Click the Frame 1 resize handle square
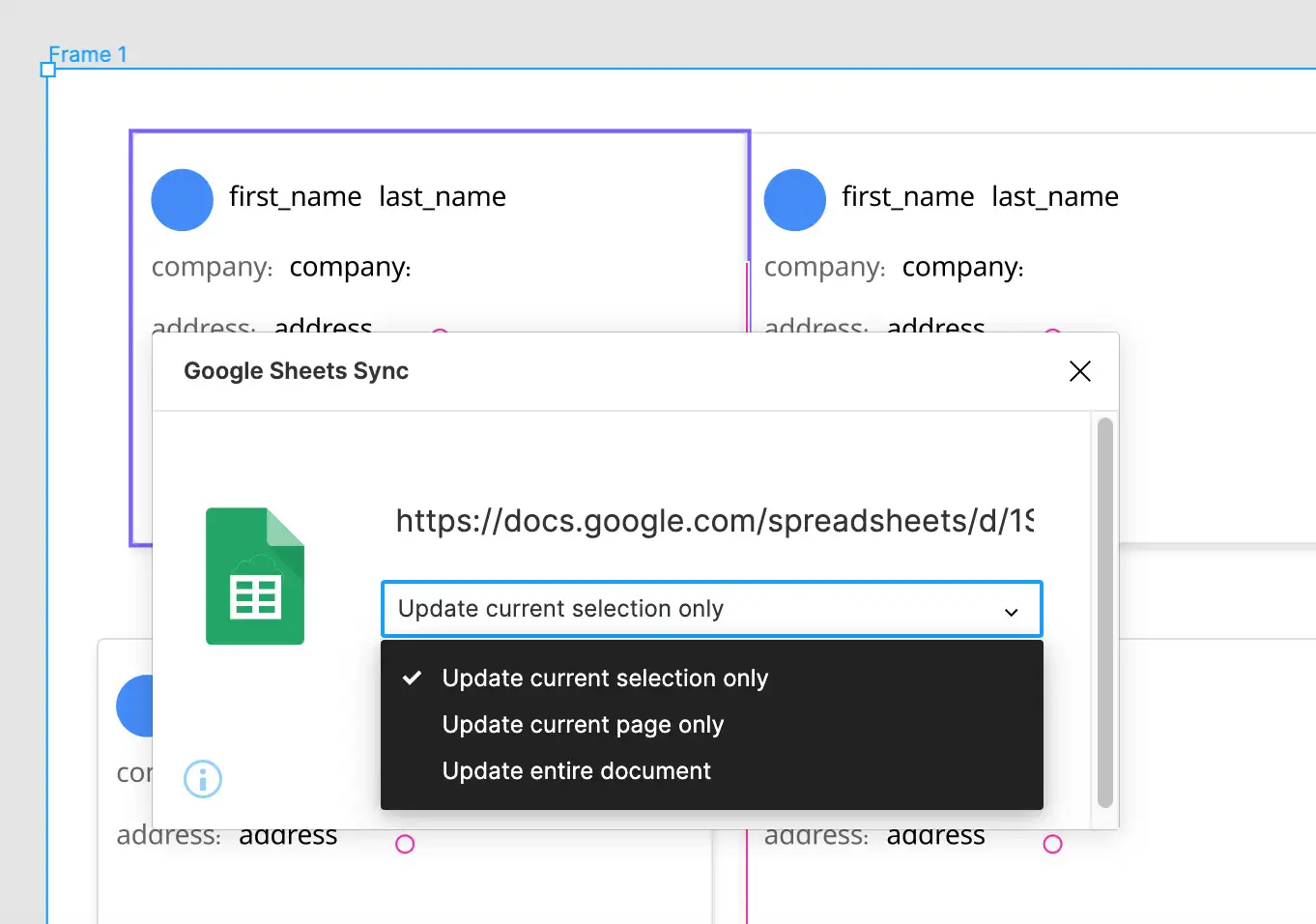Viewport: 1316px width, 924px height. pos(45,69)
